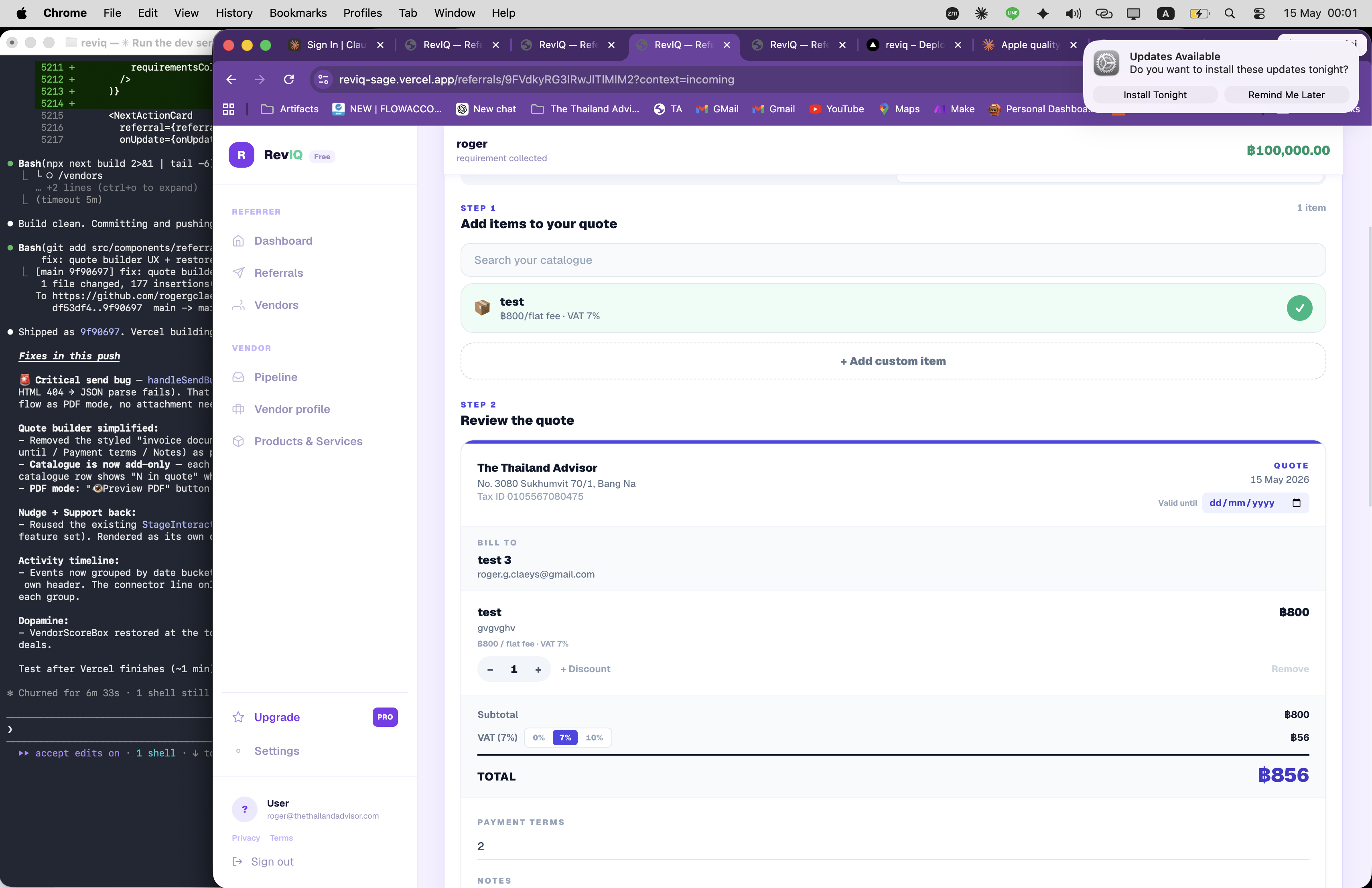Click the Upgrade star link
Screen dimensions: 1372x888
point(277,717)
